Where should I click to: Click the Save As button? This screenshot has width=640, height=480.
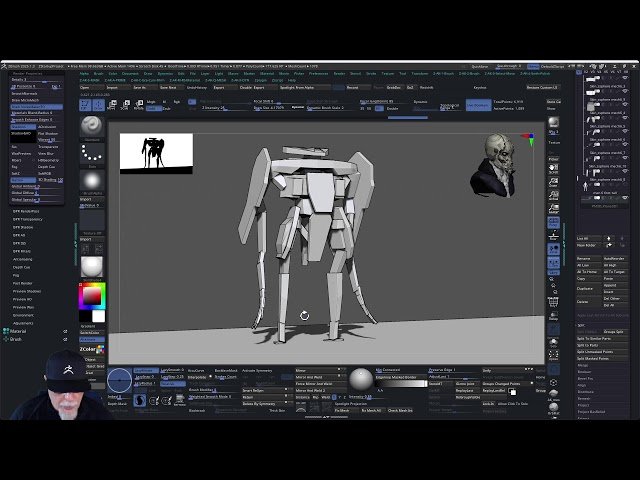click(145, 87)
